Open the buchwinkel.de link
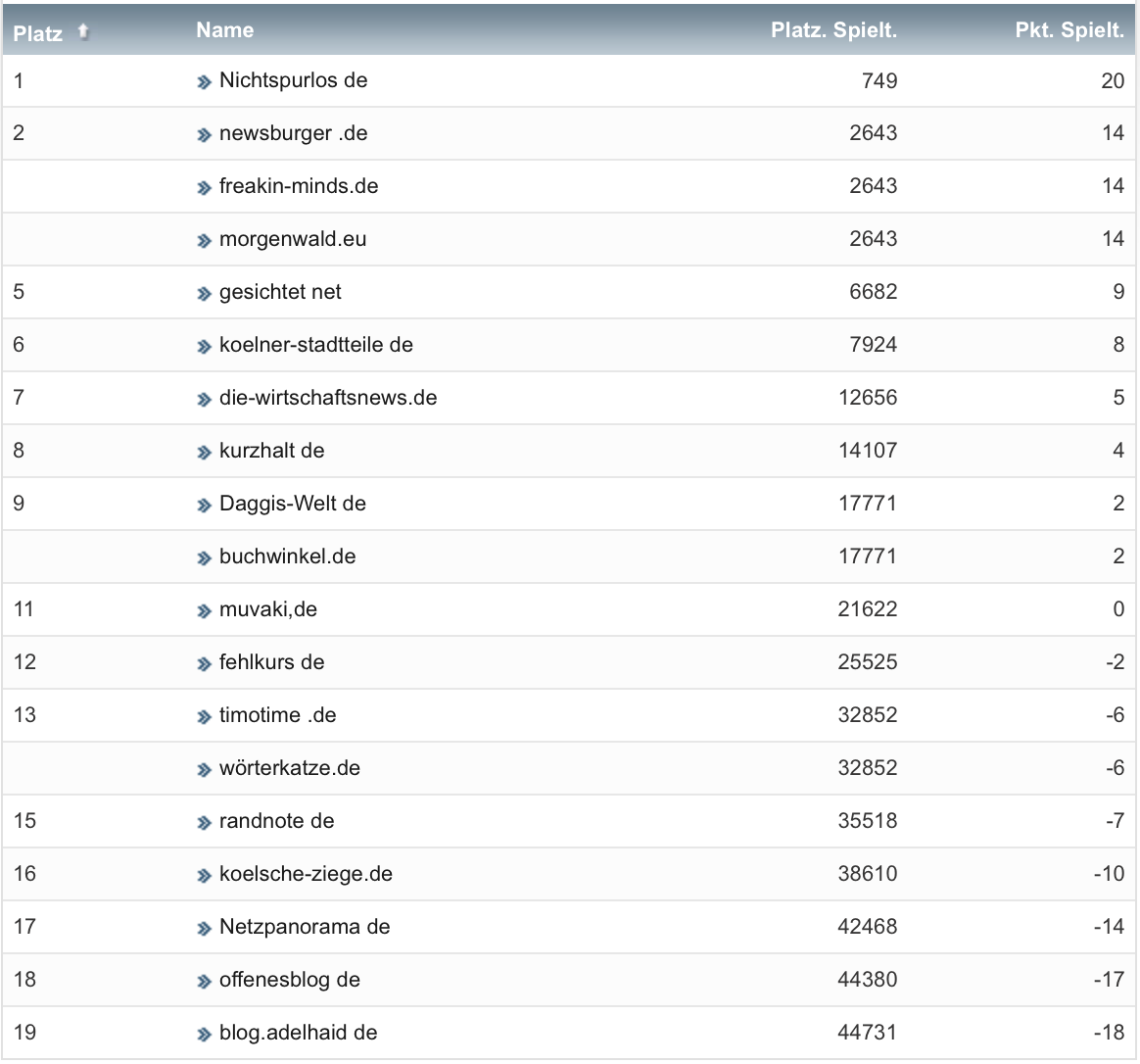 287,556
